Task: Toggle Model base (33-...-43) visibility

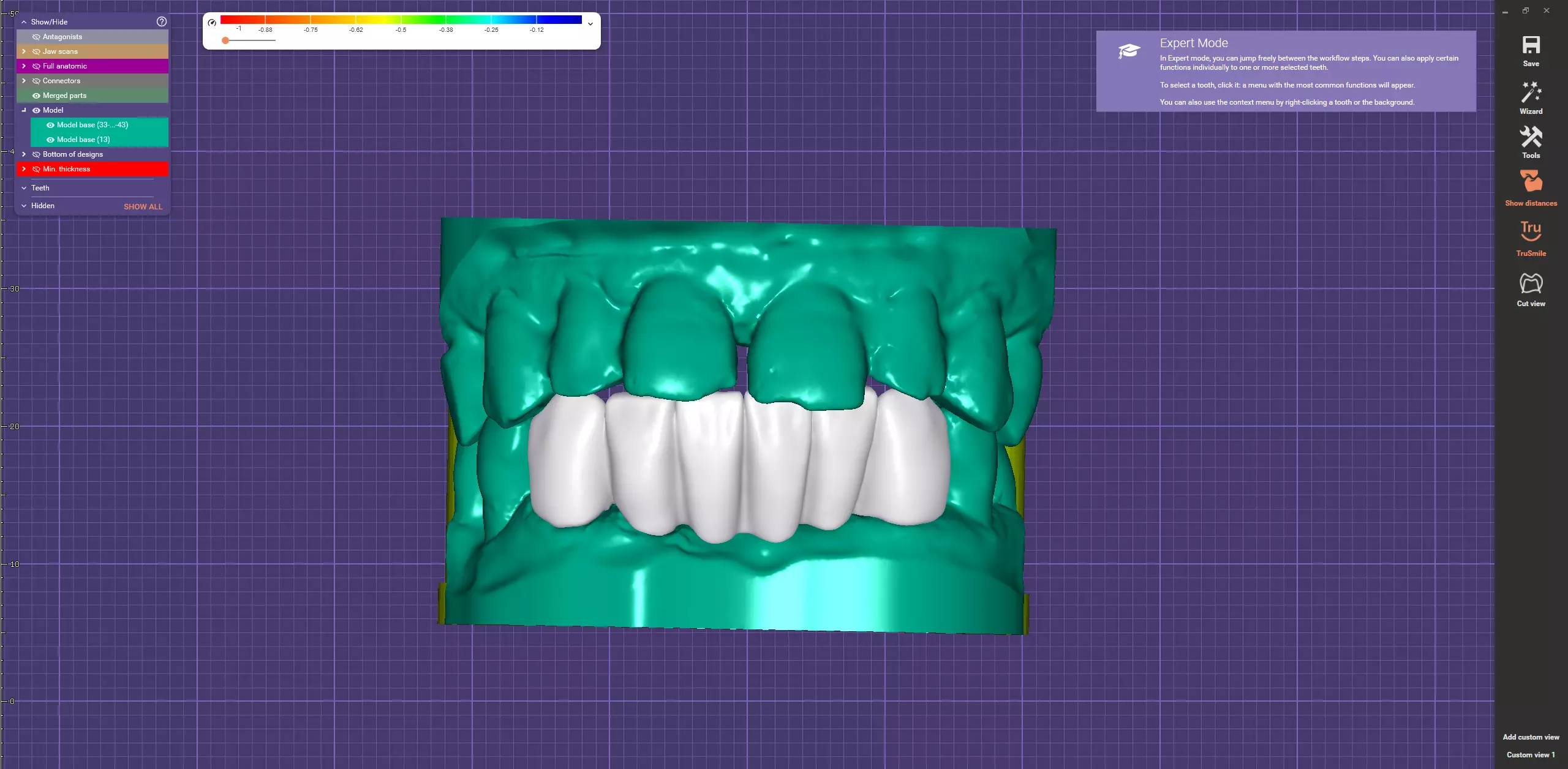Action: tap(50, 125)
